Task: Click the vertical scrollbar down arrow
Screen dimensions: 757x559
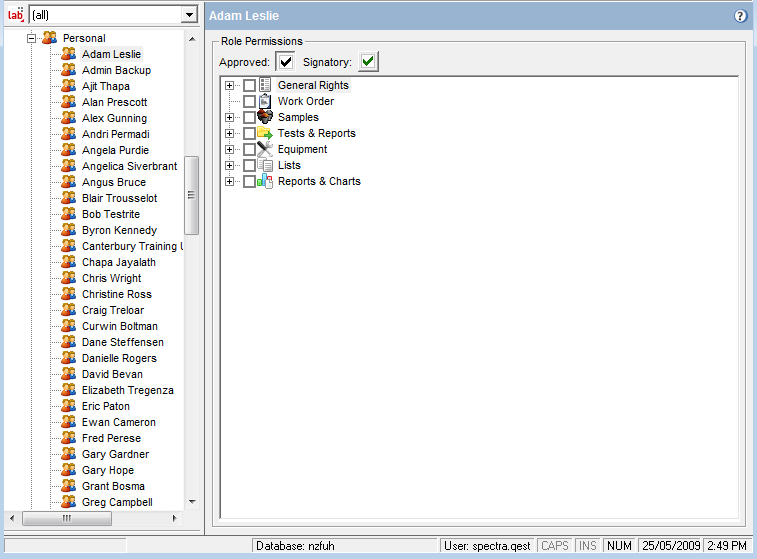Action: [x=192, y=502]
